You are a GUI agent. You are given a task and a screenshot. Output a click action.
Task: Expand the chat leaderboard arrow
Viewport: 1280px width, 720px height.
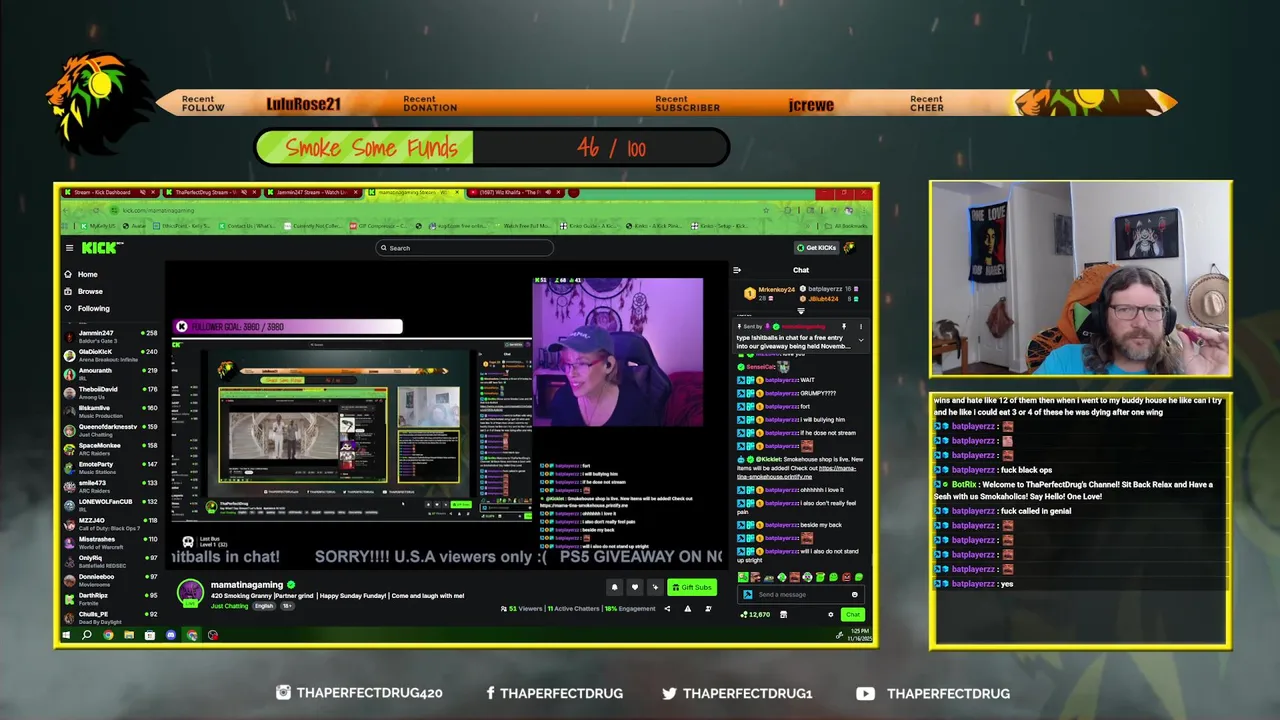point(800,311)
